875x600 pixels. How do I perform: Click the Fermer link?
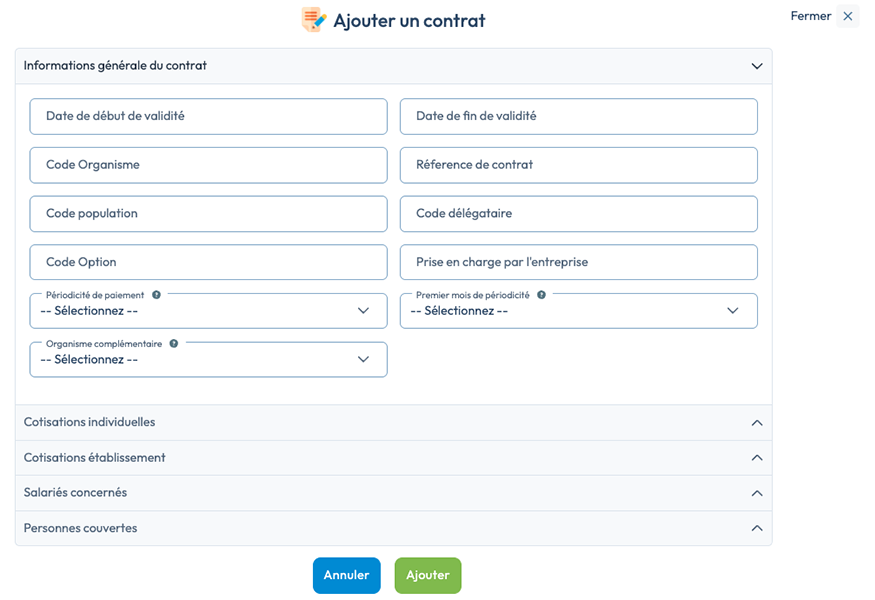(x=811, y=16)
